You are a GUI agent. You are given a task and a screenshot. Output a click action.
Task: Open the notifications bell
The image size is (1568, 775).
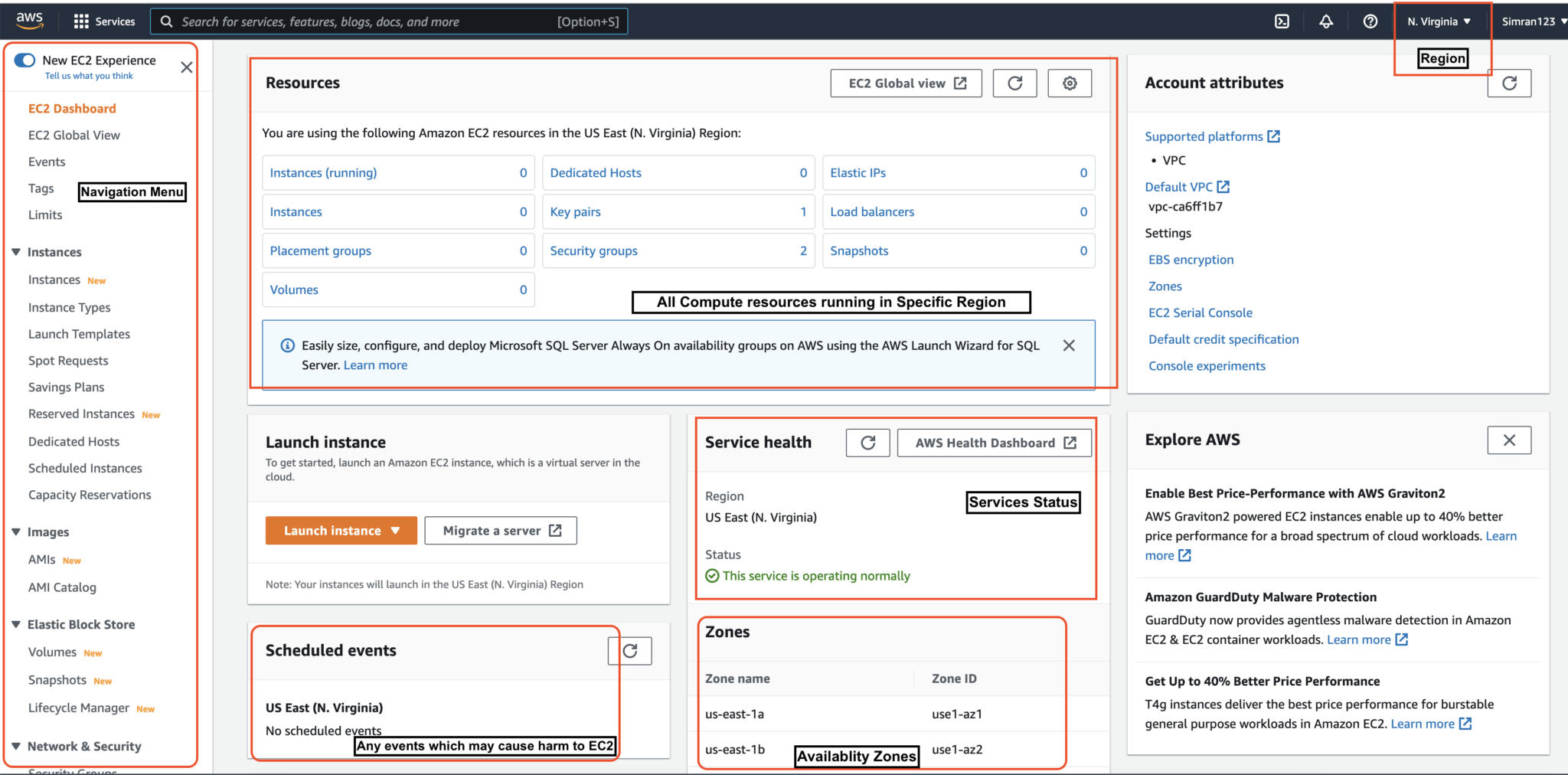point(1326,21)
